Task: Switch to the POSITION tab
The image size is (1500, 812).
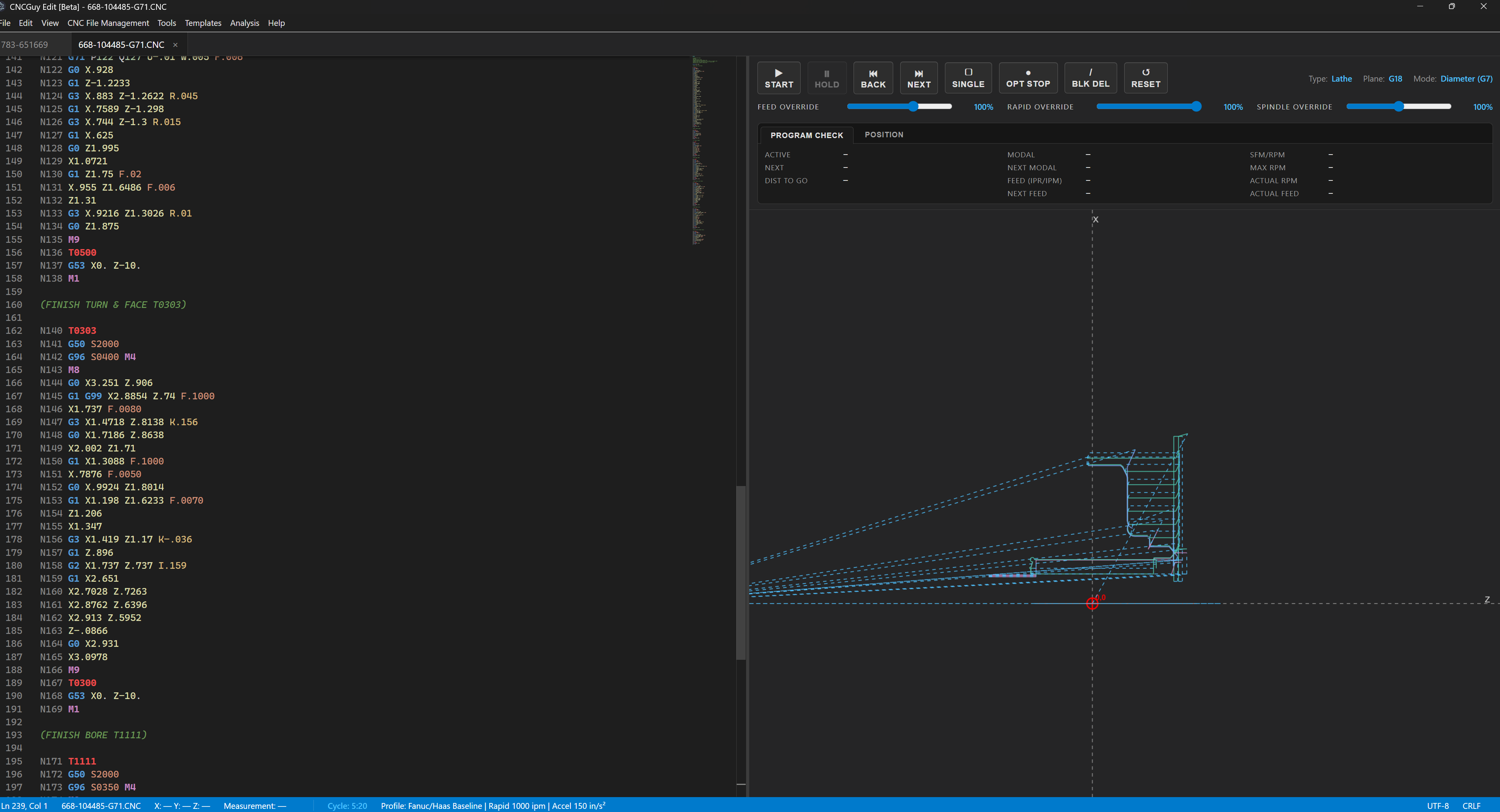Action: (884, 135)
